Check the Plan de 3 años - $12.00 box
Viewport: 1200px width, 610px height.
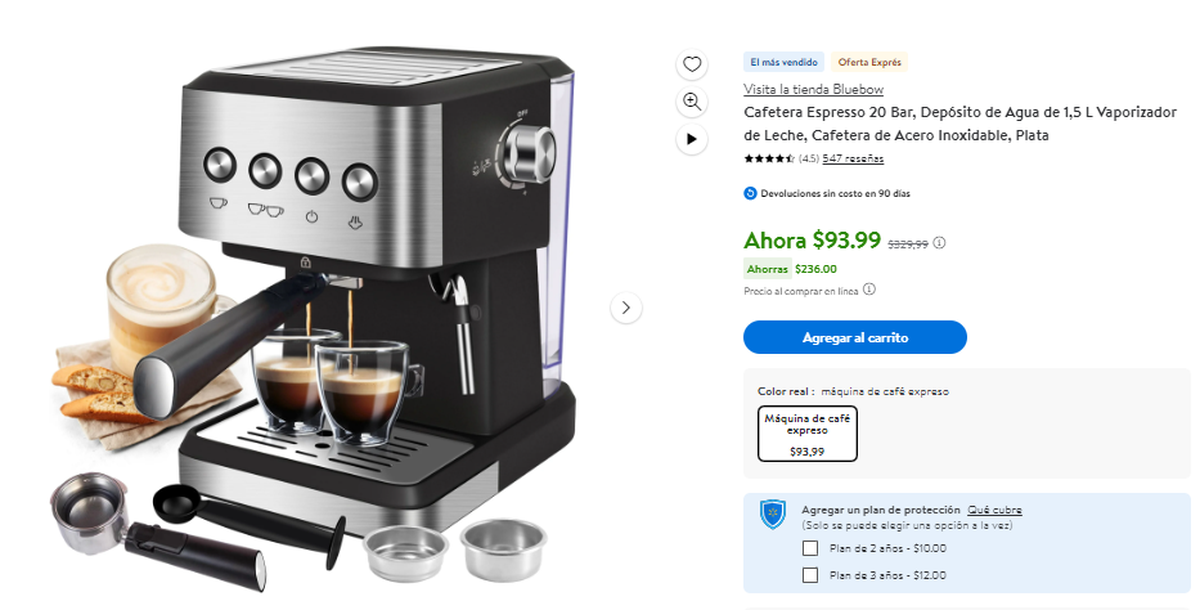click(810, 575)
